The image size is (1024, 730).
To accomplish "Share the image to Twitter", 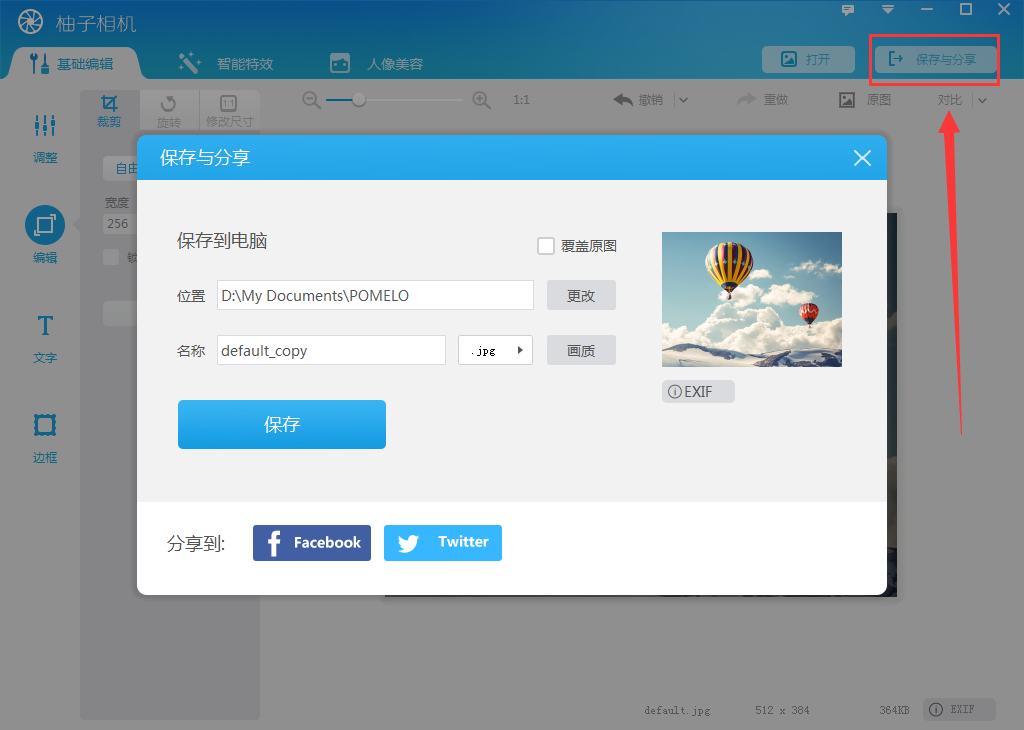I will (442, 542).
